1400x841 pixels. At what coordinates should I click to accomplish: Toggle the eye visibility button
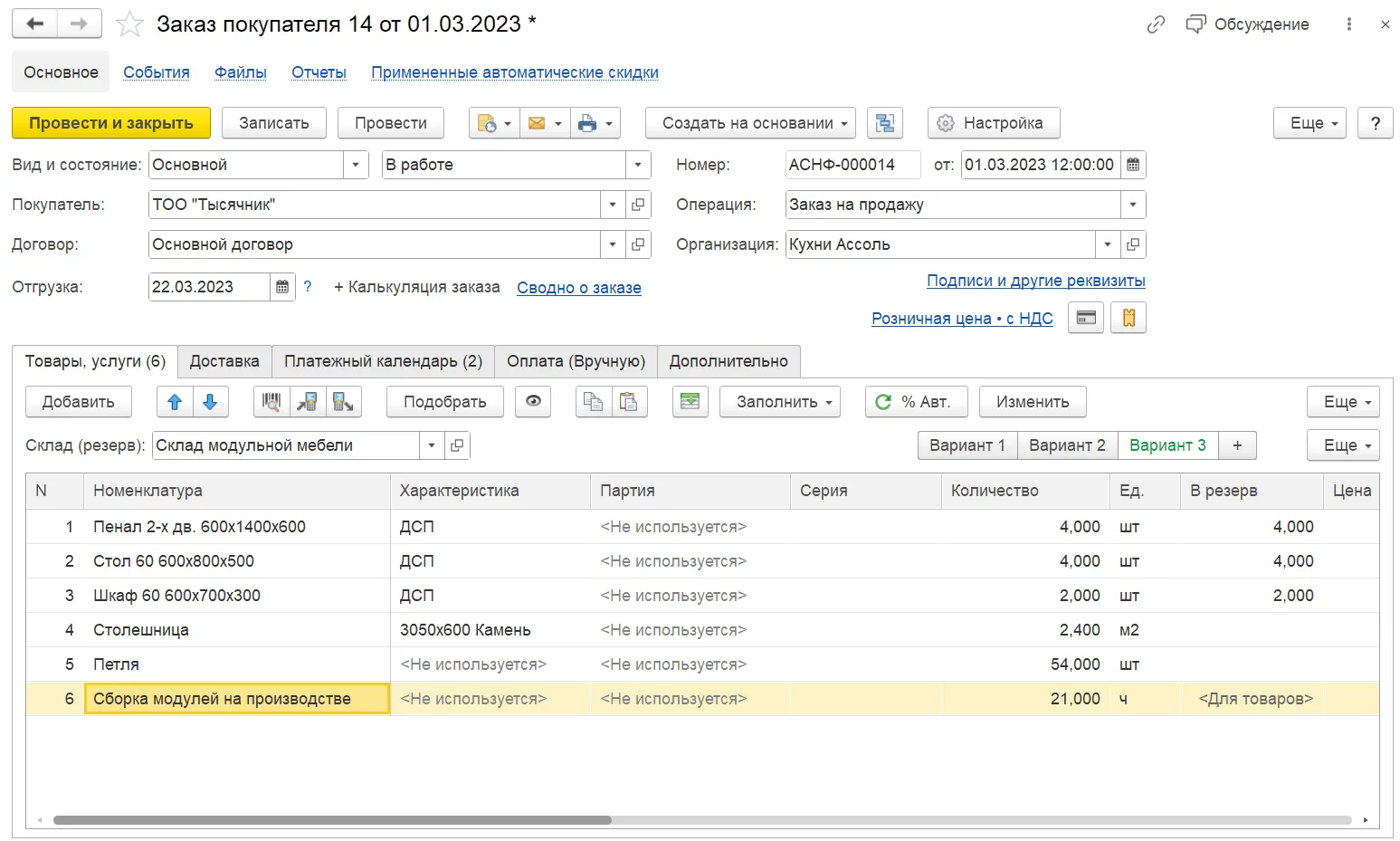[x=533, y=402]
